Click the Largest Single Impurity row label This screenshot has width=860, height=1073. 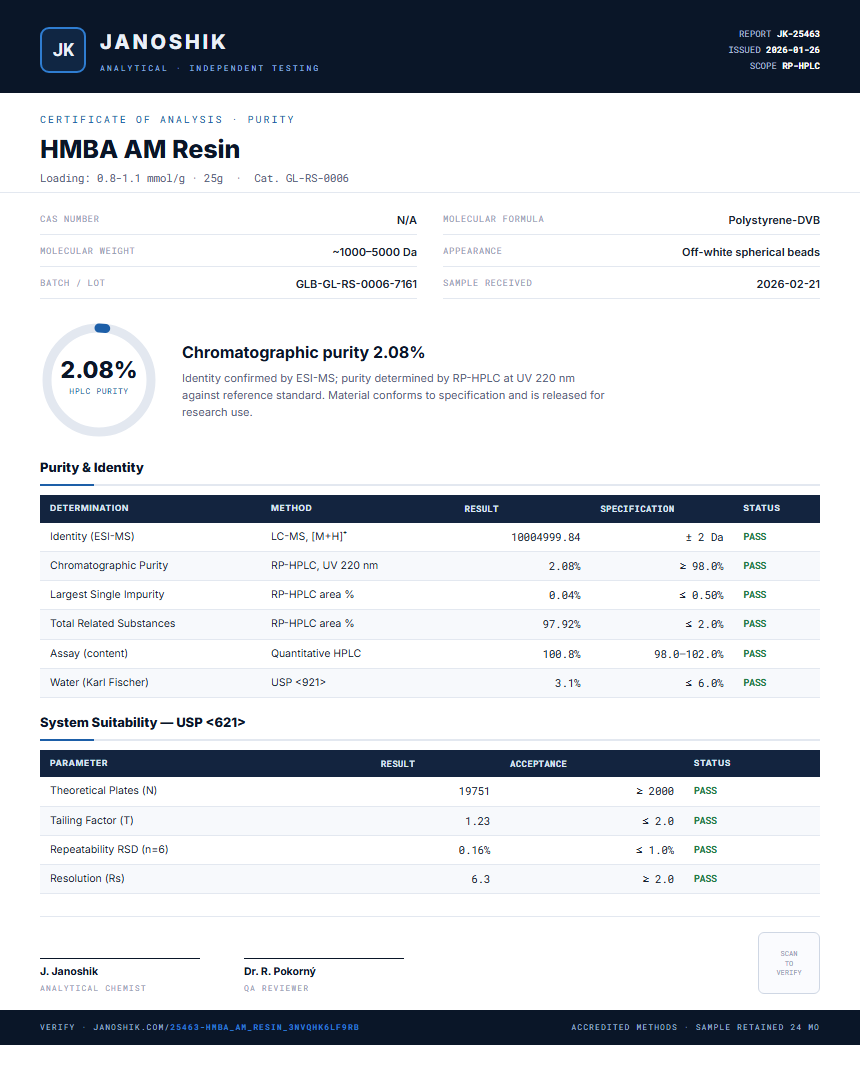click(107, 594)
